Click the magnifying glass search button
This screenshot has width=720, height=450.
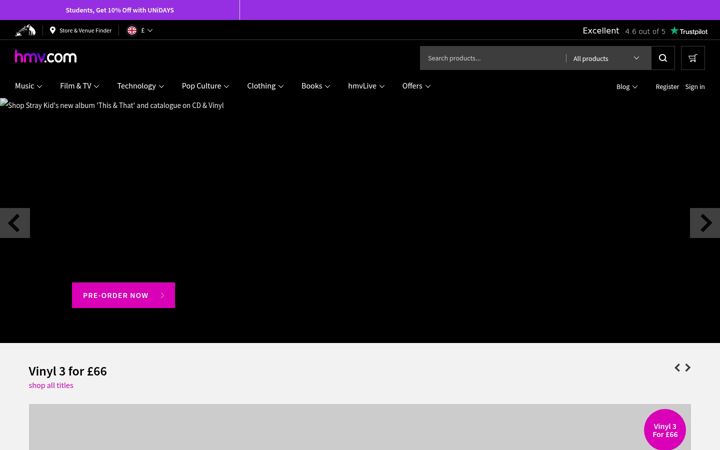click(663, 58)
